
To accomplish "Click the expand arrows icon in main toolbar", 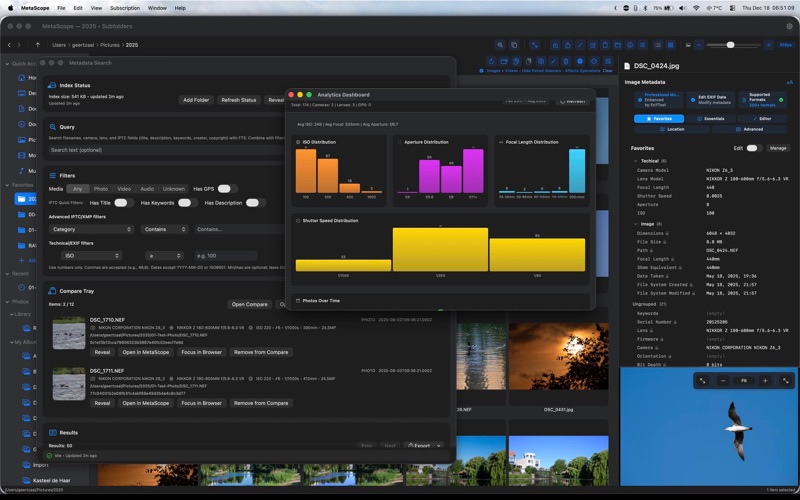I will tap(534, 45).
